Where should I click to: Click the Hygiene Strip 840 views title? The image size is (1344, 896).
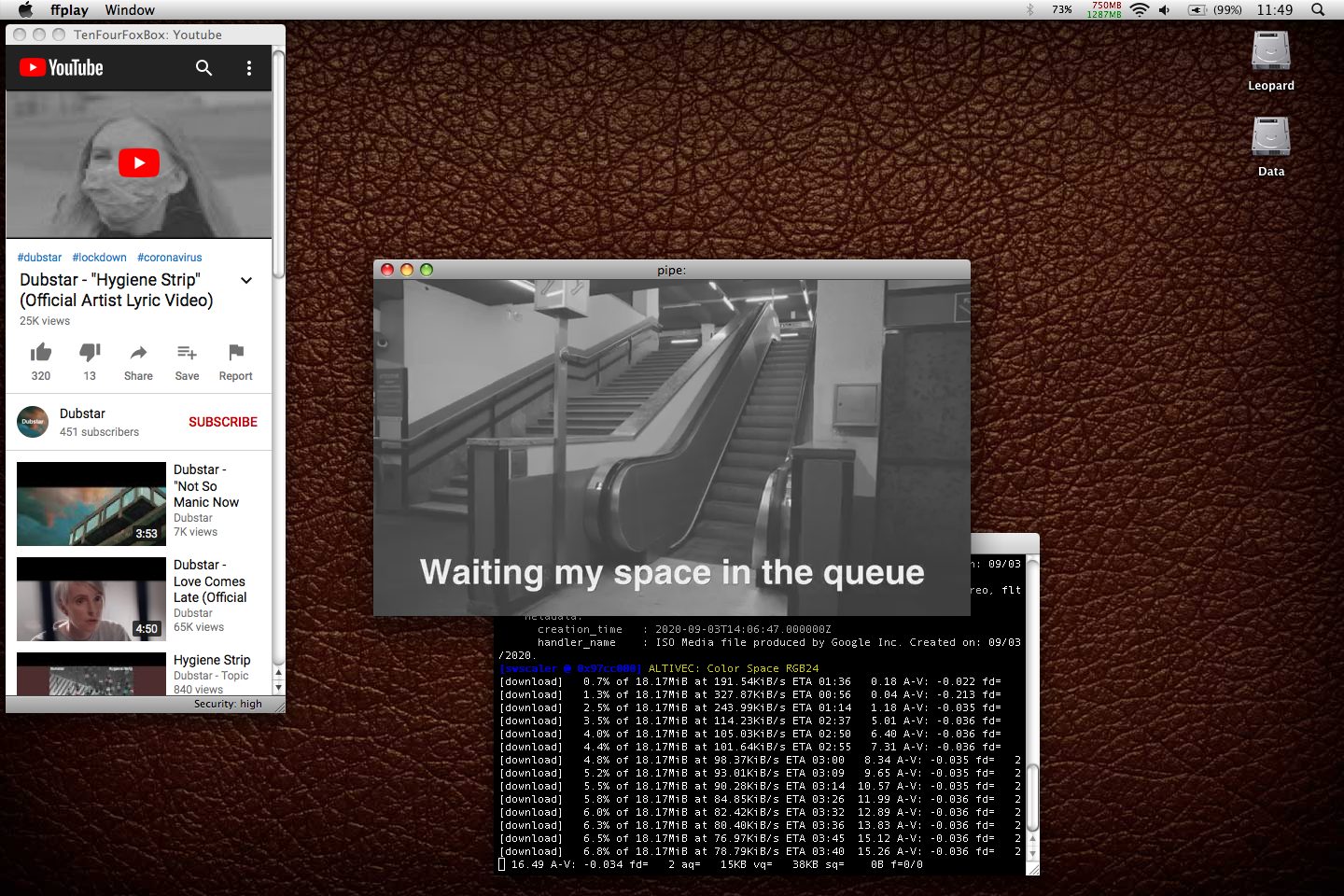coord(212,660)
